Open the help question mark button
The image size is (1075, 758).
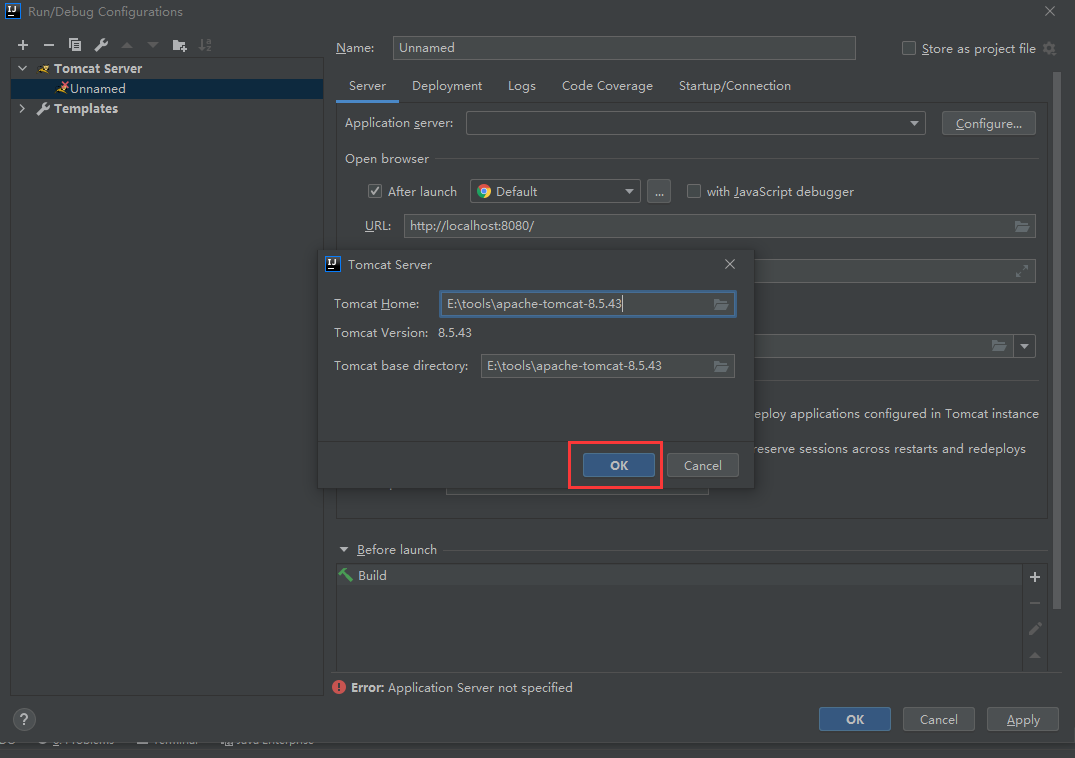click(x=24, y=720)
